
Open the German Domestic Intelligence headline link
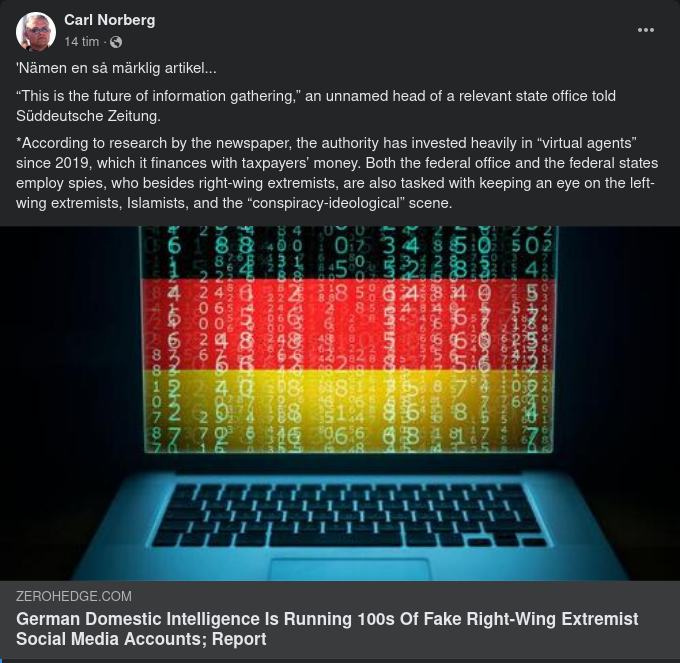(327, 629)
